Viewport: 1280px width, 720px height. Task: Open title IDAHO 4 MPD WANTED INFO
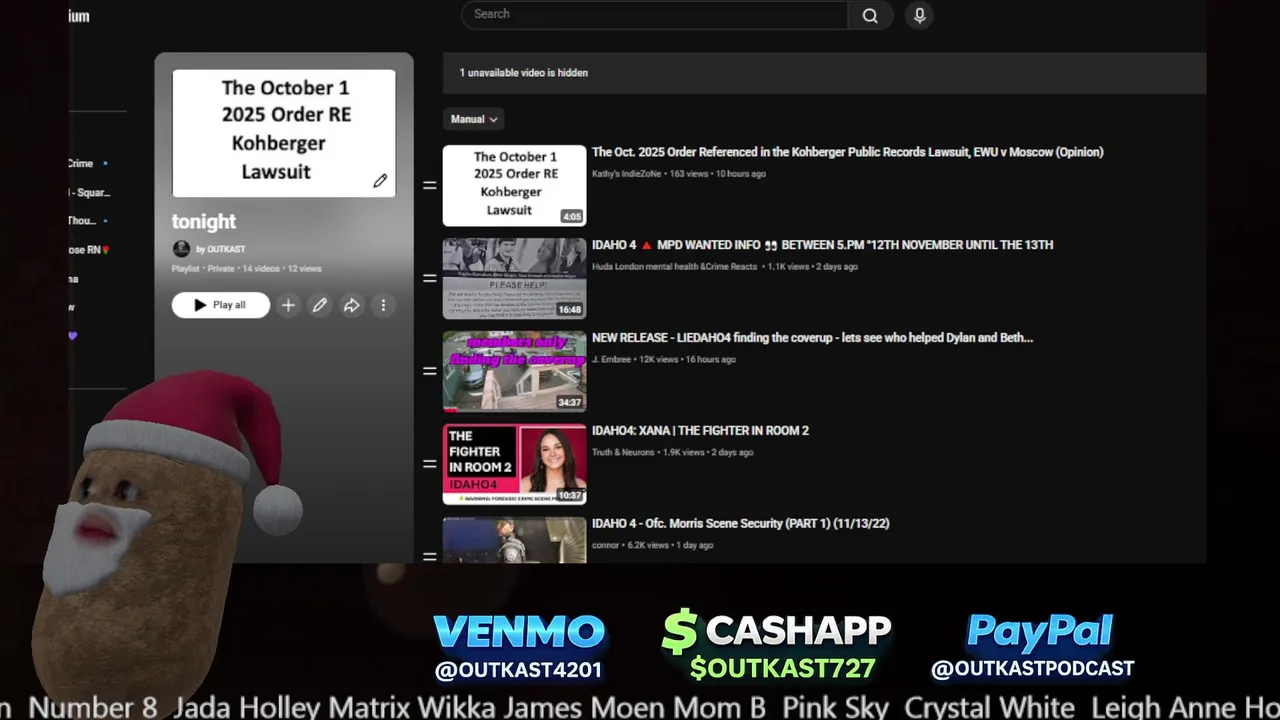tap(822, 245)
